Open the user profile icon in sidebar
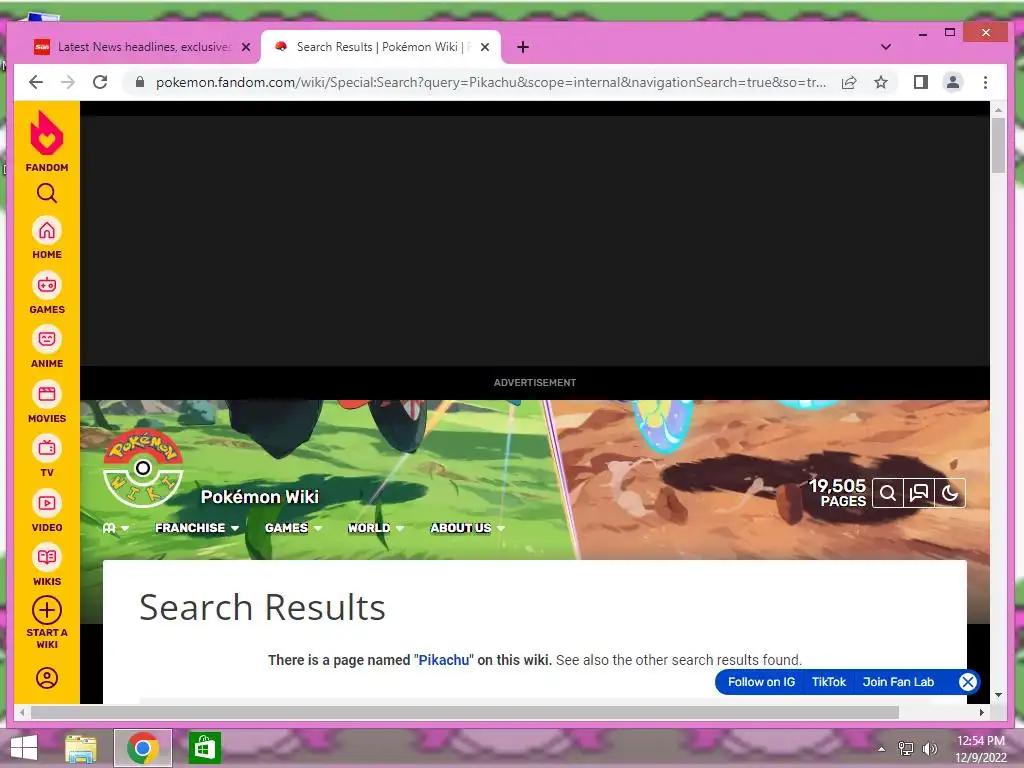 (46, 678)
